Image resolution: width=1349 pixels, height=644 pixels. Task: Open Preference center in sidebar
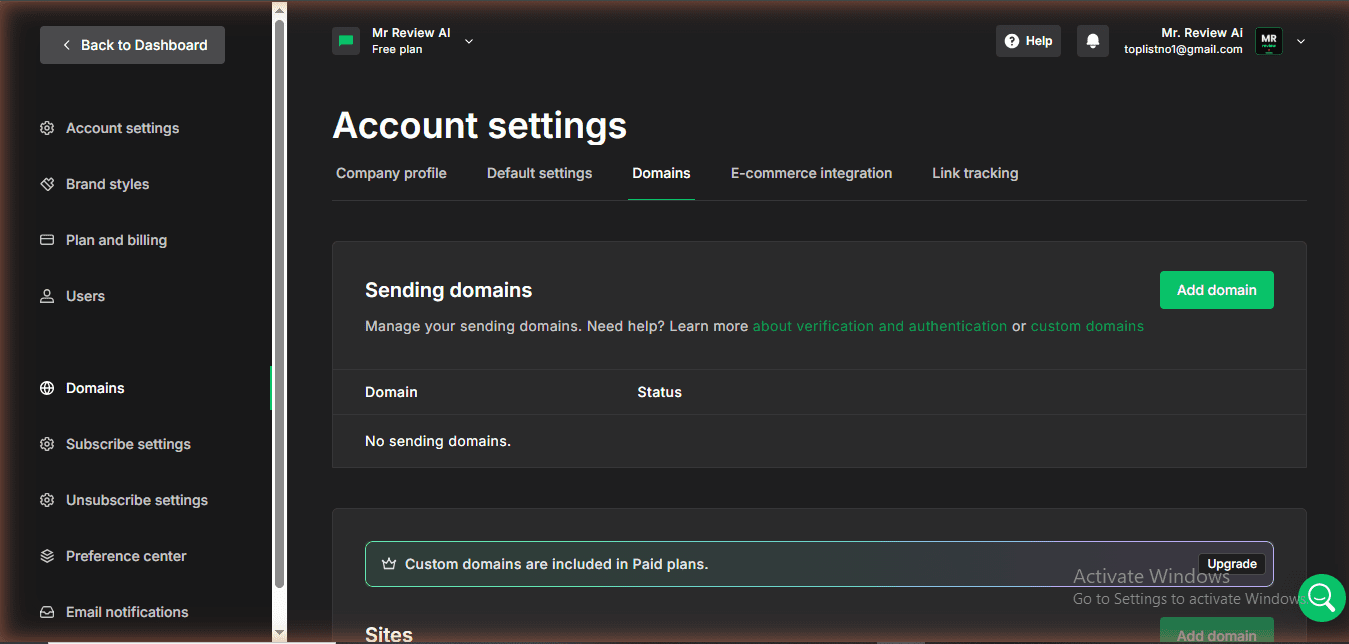tap(126, 556)
